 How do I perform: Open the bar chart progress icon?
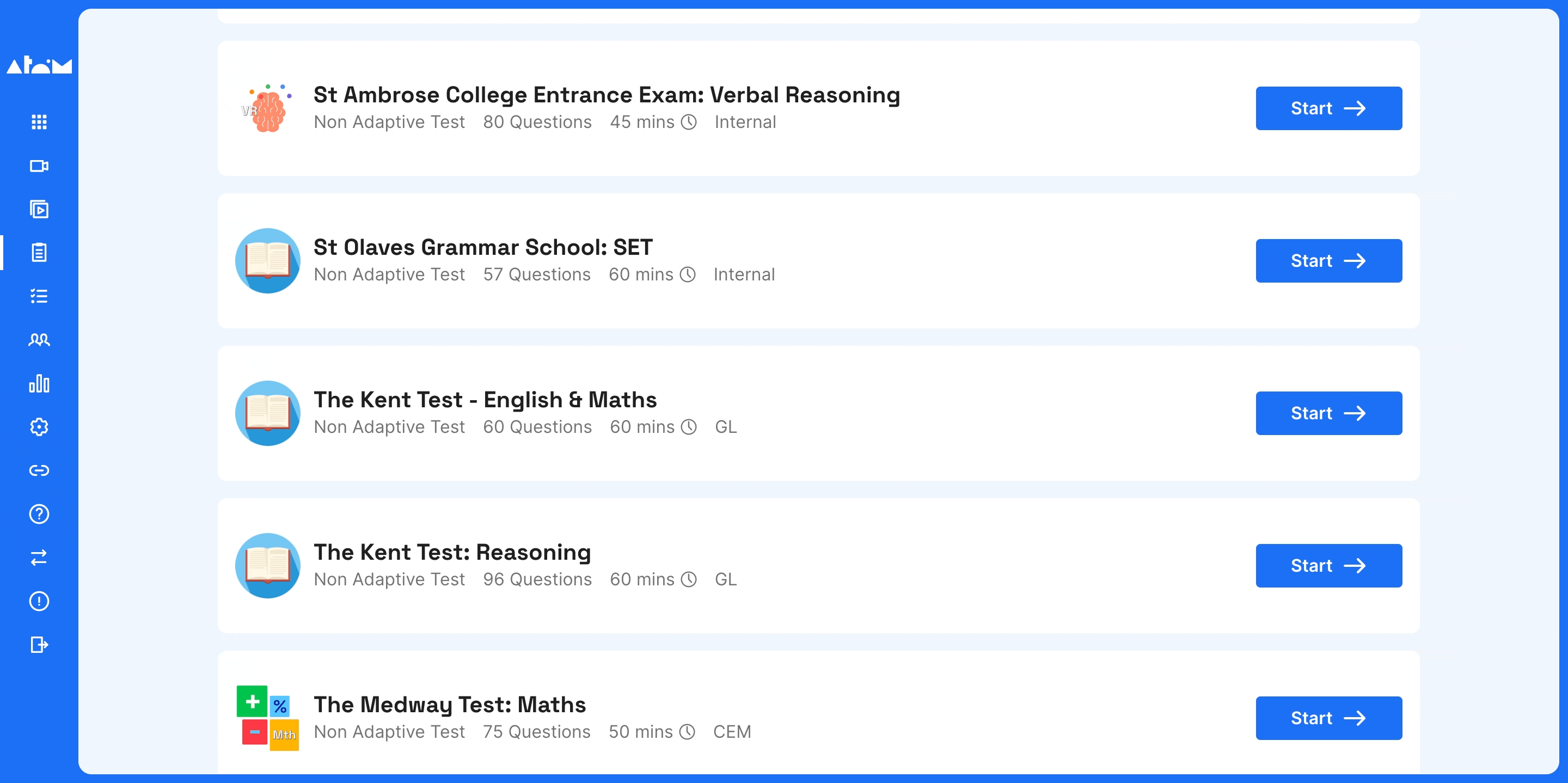39,383
